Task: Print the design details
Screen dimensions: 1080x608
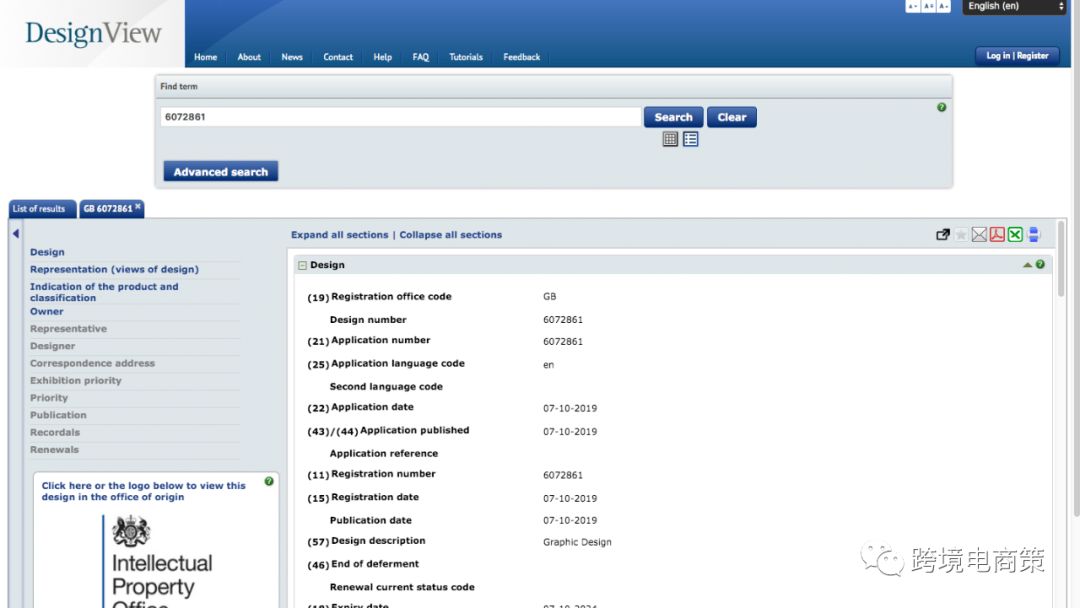Action: pos(1033,235)
